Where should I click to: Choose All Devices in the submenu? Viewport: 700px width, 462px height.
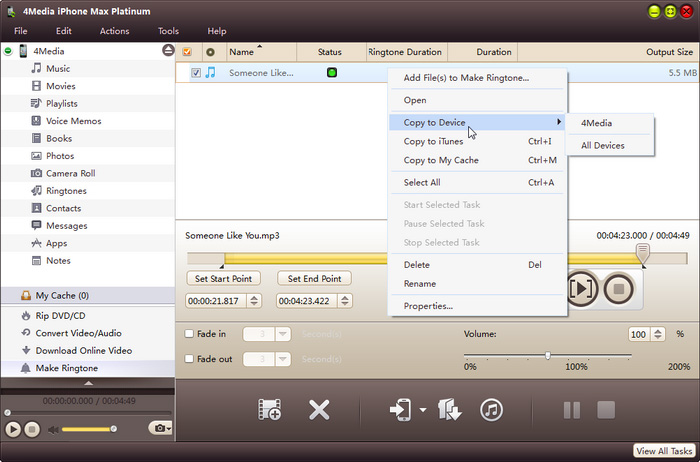603,146
